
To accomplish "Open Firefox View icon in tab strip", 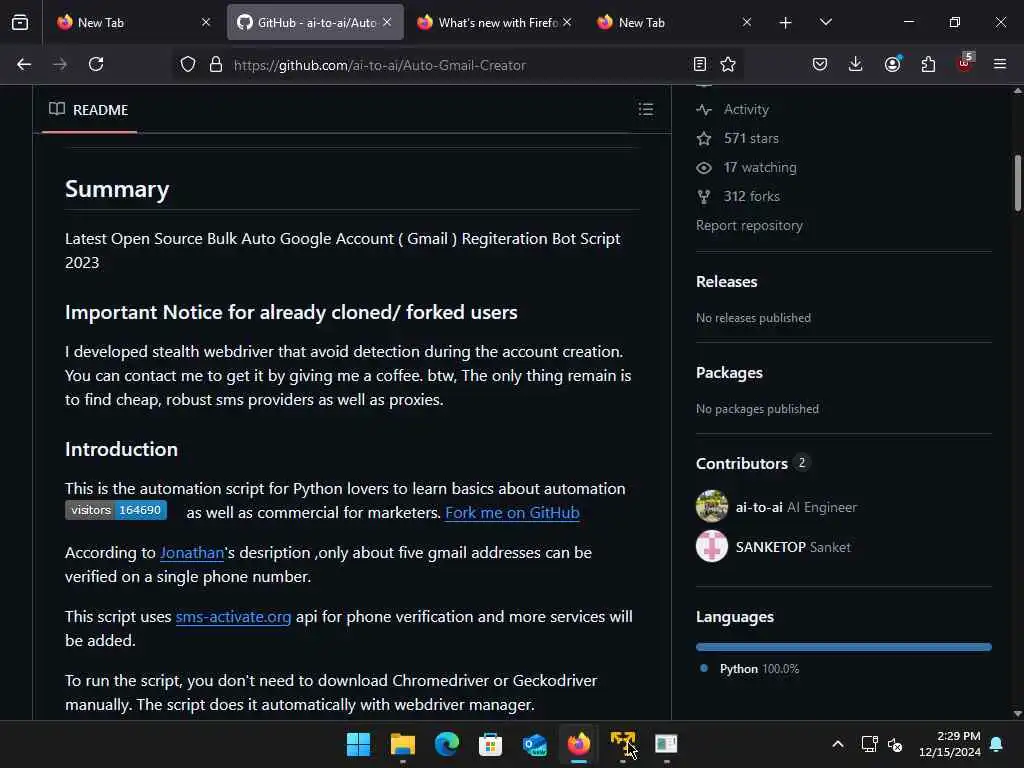I will pyautogui.click(x=20, y=22).
